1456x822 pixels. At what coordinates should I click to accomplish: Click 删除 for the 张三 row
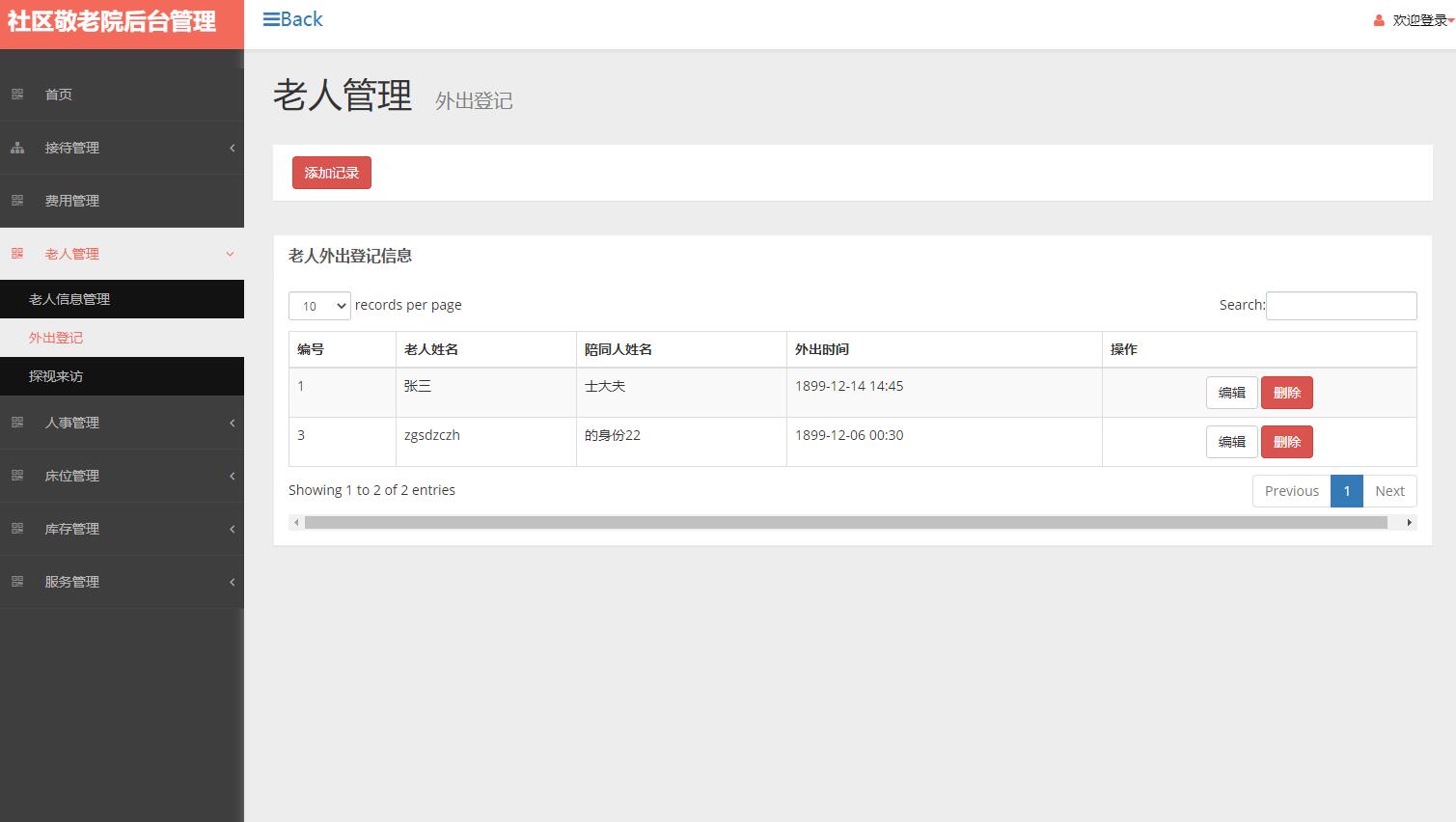[x=1287, y=393]
